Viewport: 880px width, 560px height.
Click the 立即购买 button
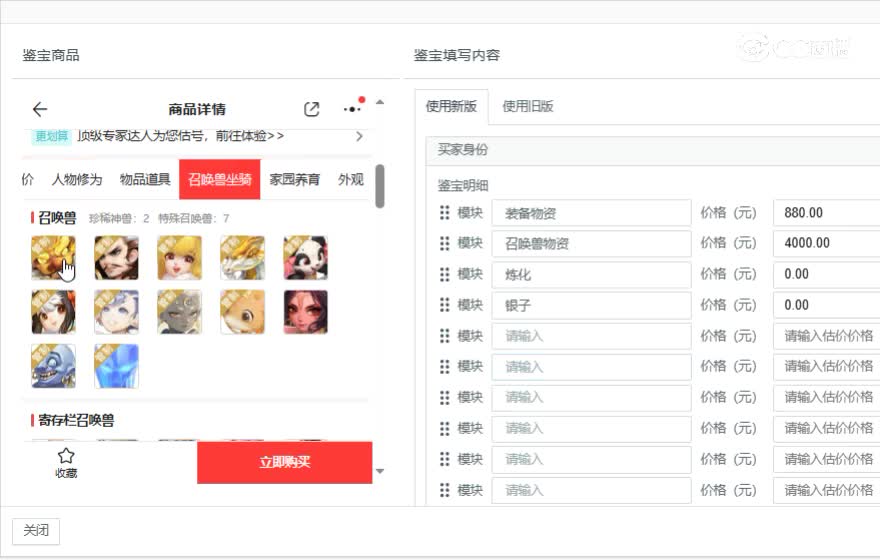tap(285, 462)
